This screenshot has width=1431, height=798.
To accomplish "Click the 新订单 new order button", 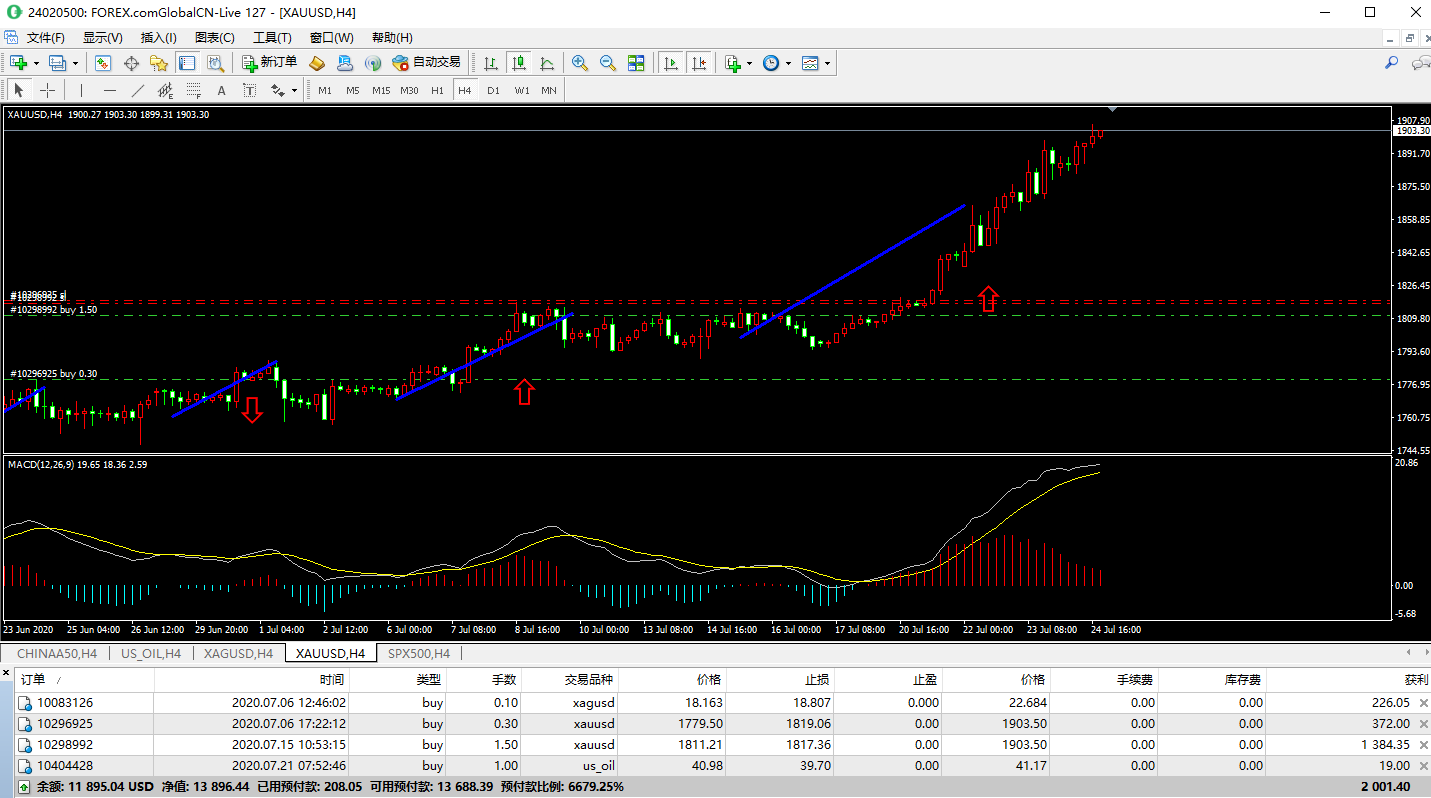I will tap(270, 63).
